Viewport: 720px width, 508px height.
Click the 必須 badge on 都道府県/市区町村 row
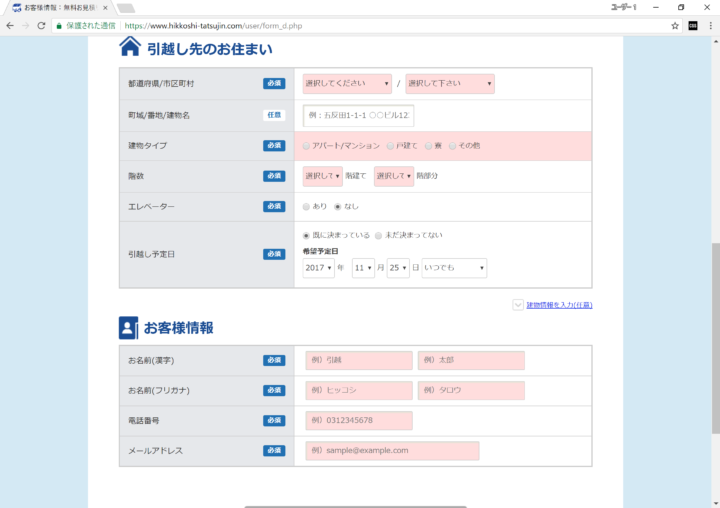click(274, 84)
